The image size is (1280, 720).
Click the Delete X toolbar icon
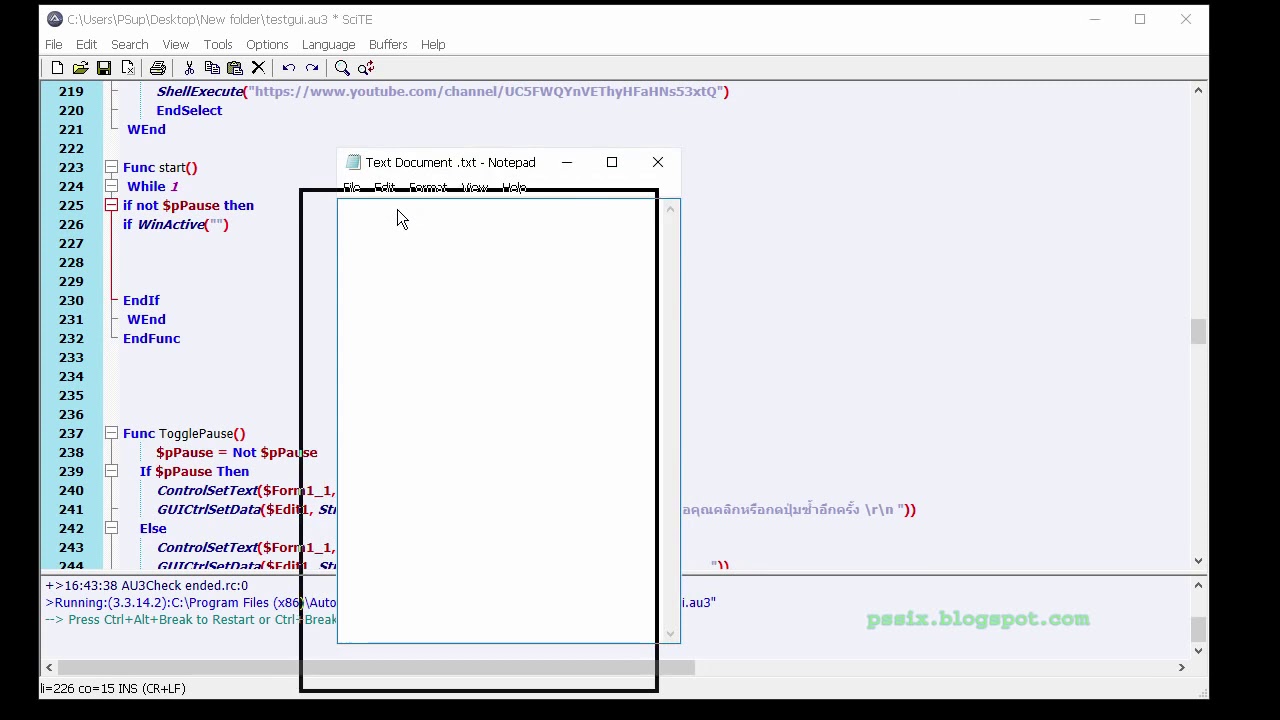(x=258, y=68)
